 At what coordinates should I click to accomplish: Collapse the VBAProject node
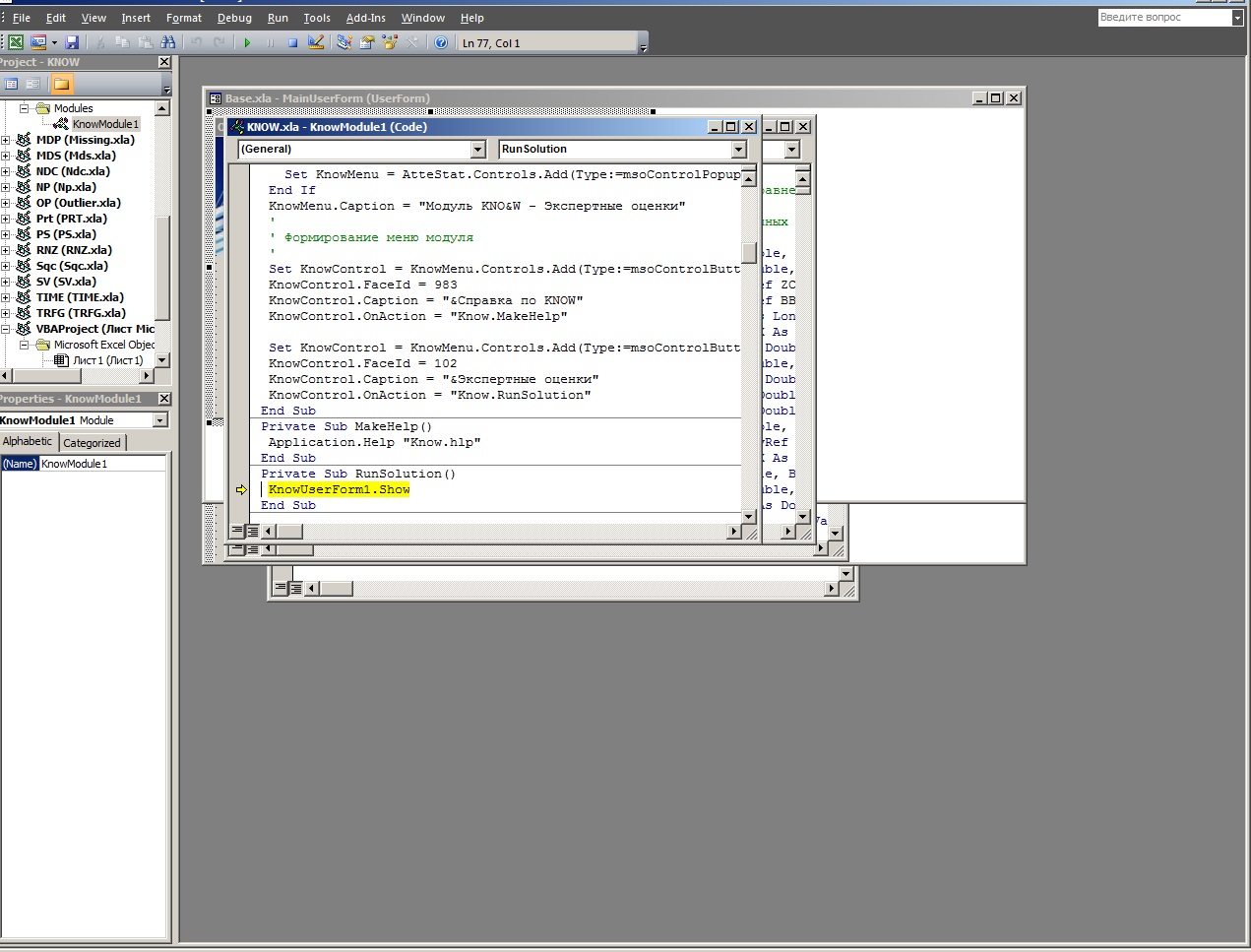click(x=6, y=329)
